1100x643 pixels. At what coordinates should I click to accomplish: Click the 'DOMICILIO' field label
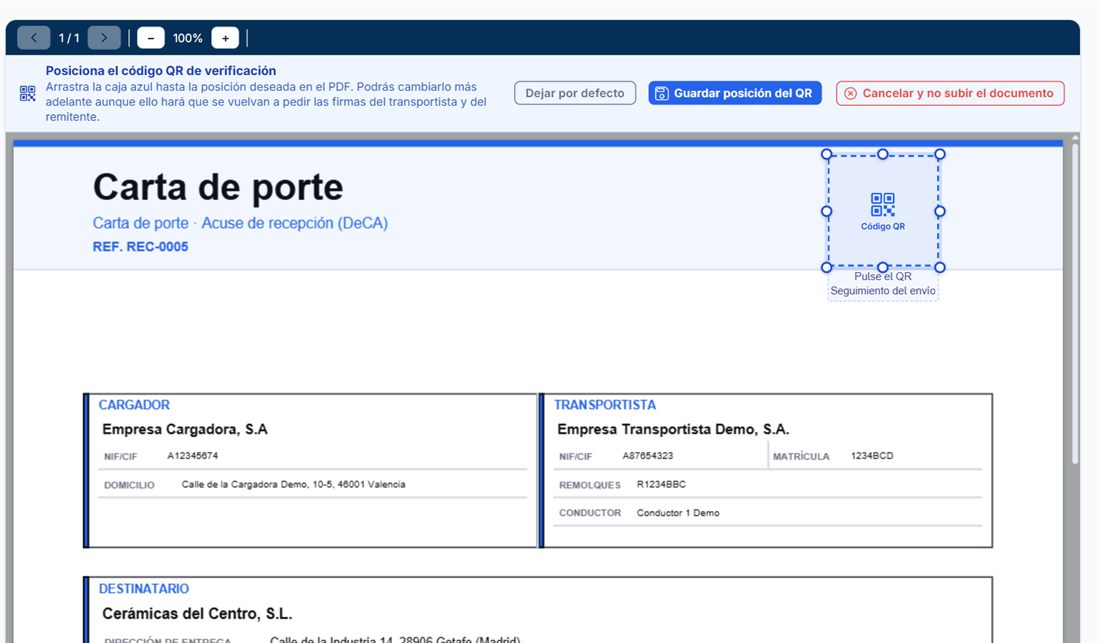(x=129, y=485)
